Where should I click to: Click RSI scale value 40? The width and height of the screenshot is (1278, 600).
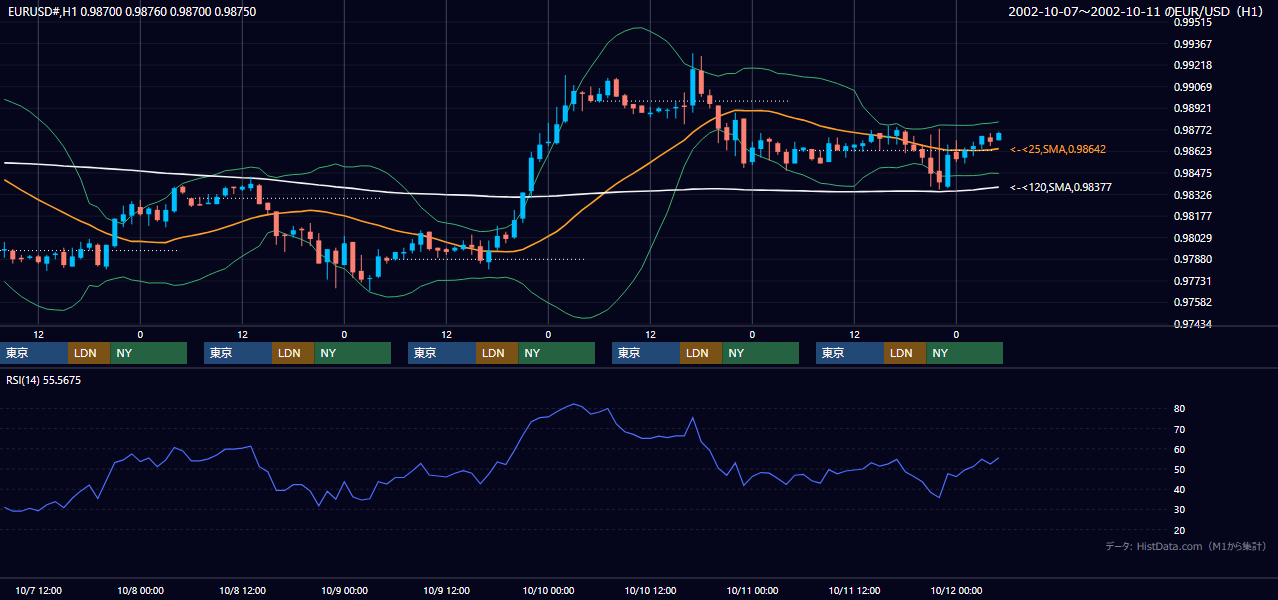coord(1180,489)
